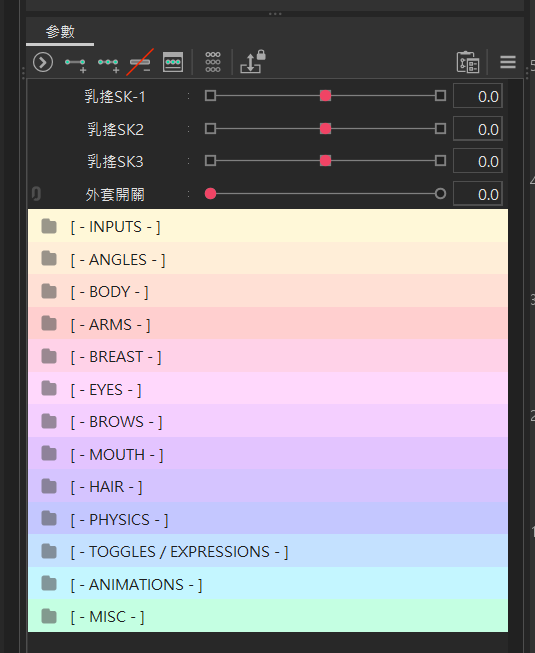Click the 乳搖SK3 value field
This screenshot has height=653, width=535.
[478, 161]
